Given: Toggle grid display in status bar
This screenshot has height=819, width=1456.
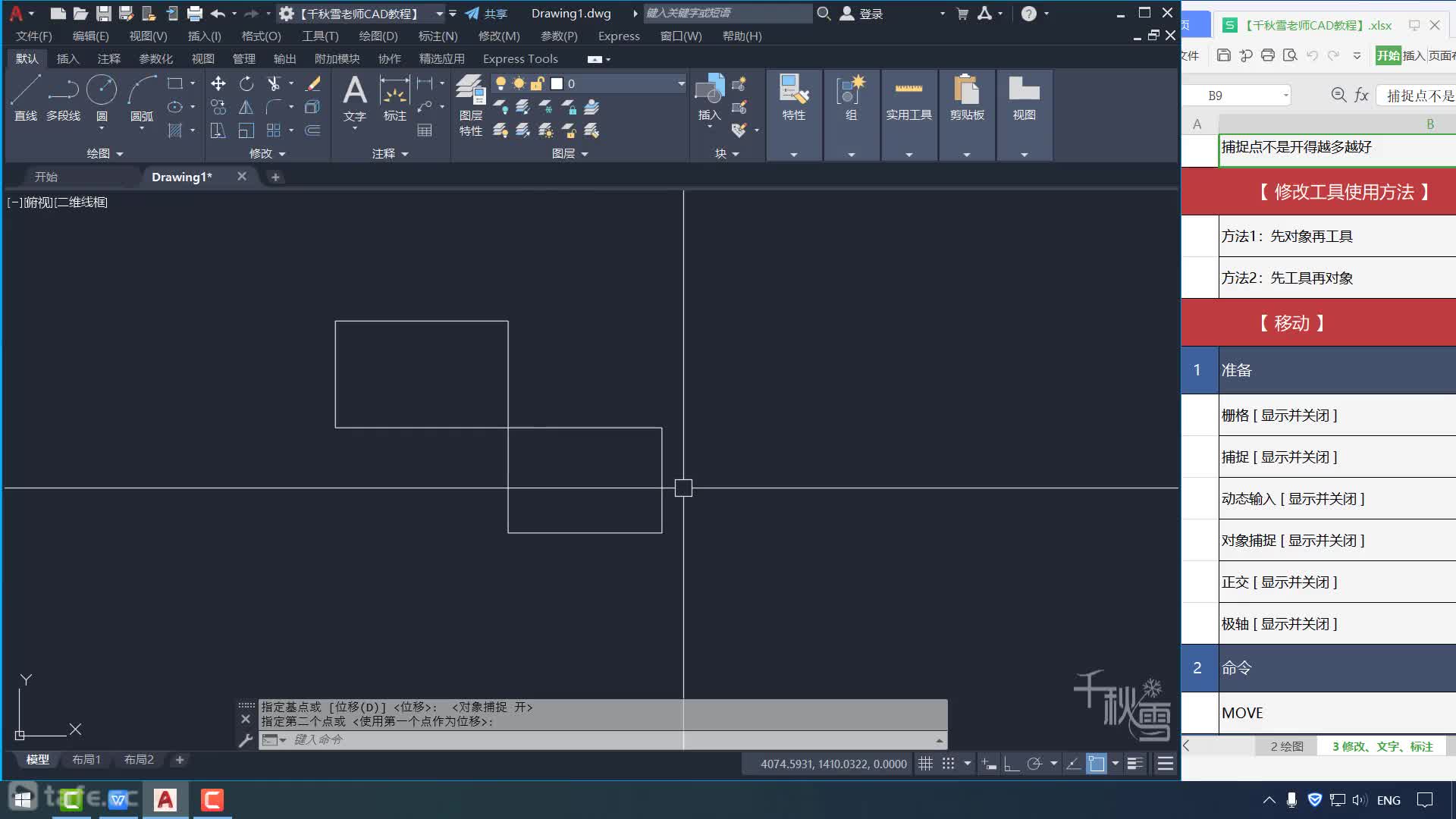Looking at the screenshot, I should coord(925,764).
